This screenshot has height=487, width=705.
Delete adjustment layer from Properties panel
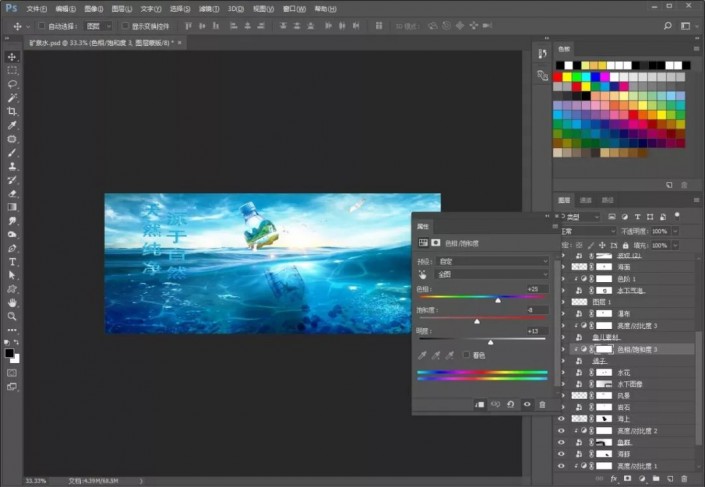pyautogui.click(x=542, y=404)
